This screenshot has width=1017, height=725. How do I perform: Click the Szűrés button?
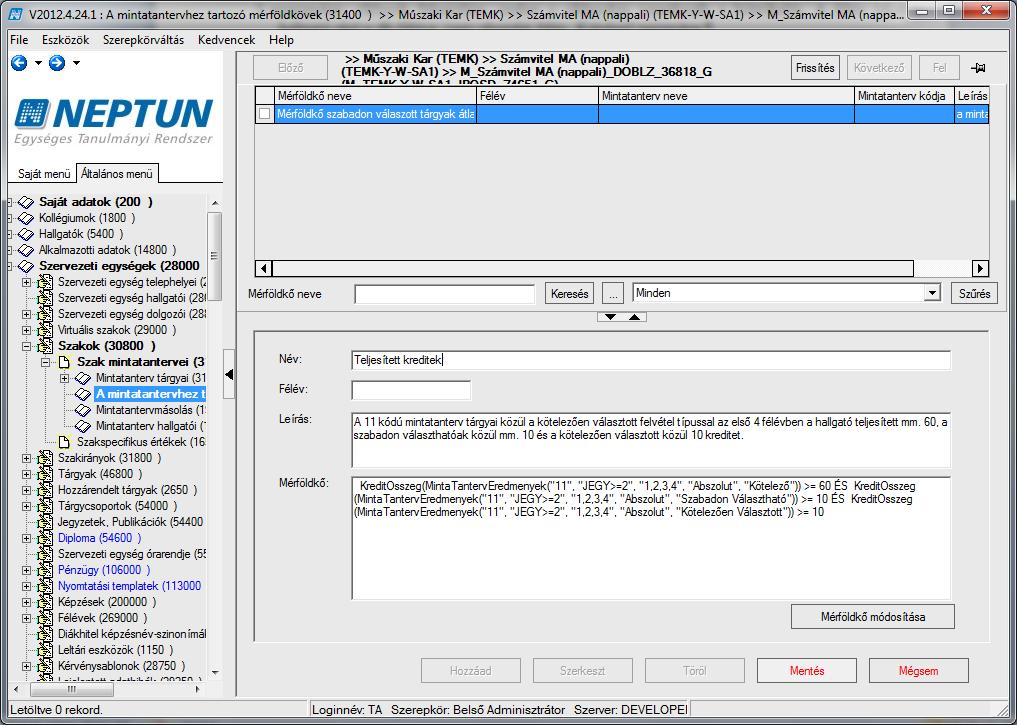(x=974, y=294)
